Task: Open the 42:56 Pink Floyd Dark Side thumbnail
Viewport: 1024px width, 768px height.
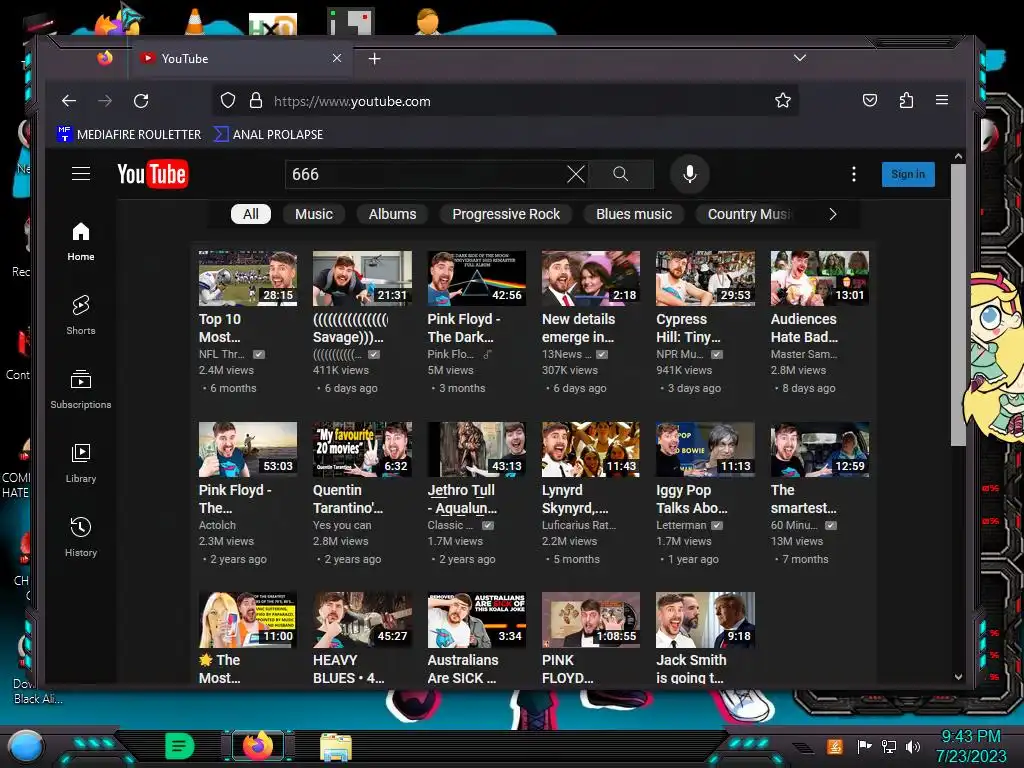Action: 477,278
